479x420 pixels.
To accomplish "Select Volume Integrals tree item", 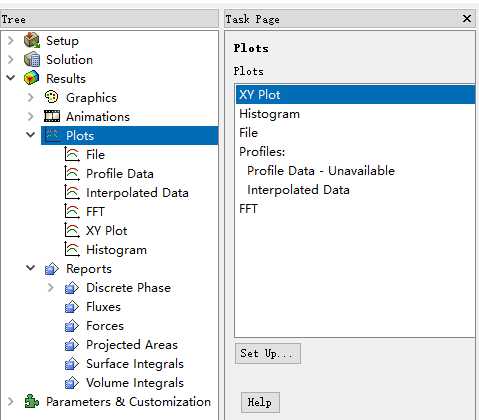I will pyautogui.click(x=135, y=383).
